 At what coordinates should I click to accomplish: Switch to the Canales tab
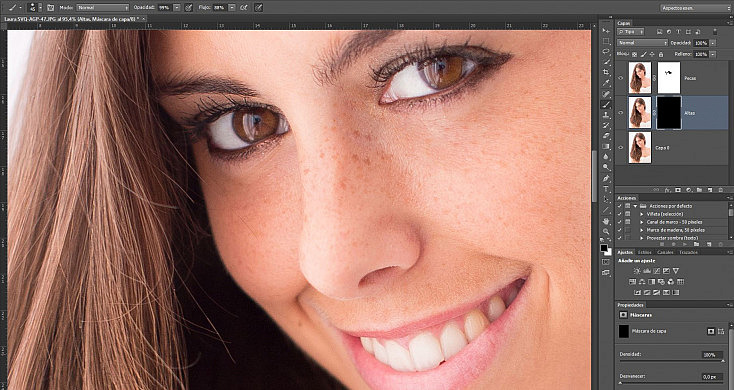(x=665, y=252)
